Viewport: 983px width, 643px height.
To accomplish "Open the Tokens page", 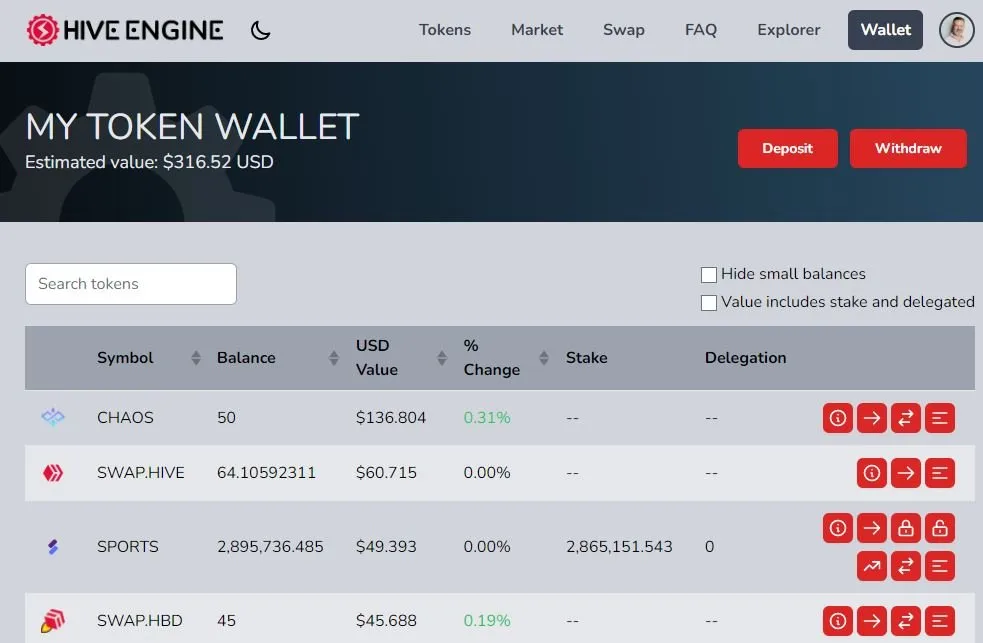I will click(x=444, y=29).
